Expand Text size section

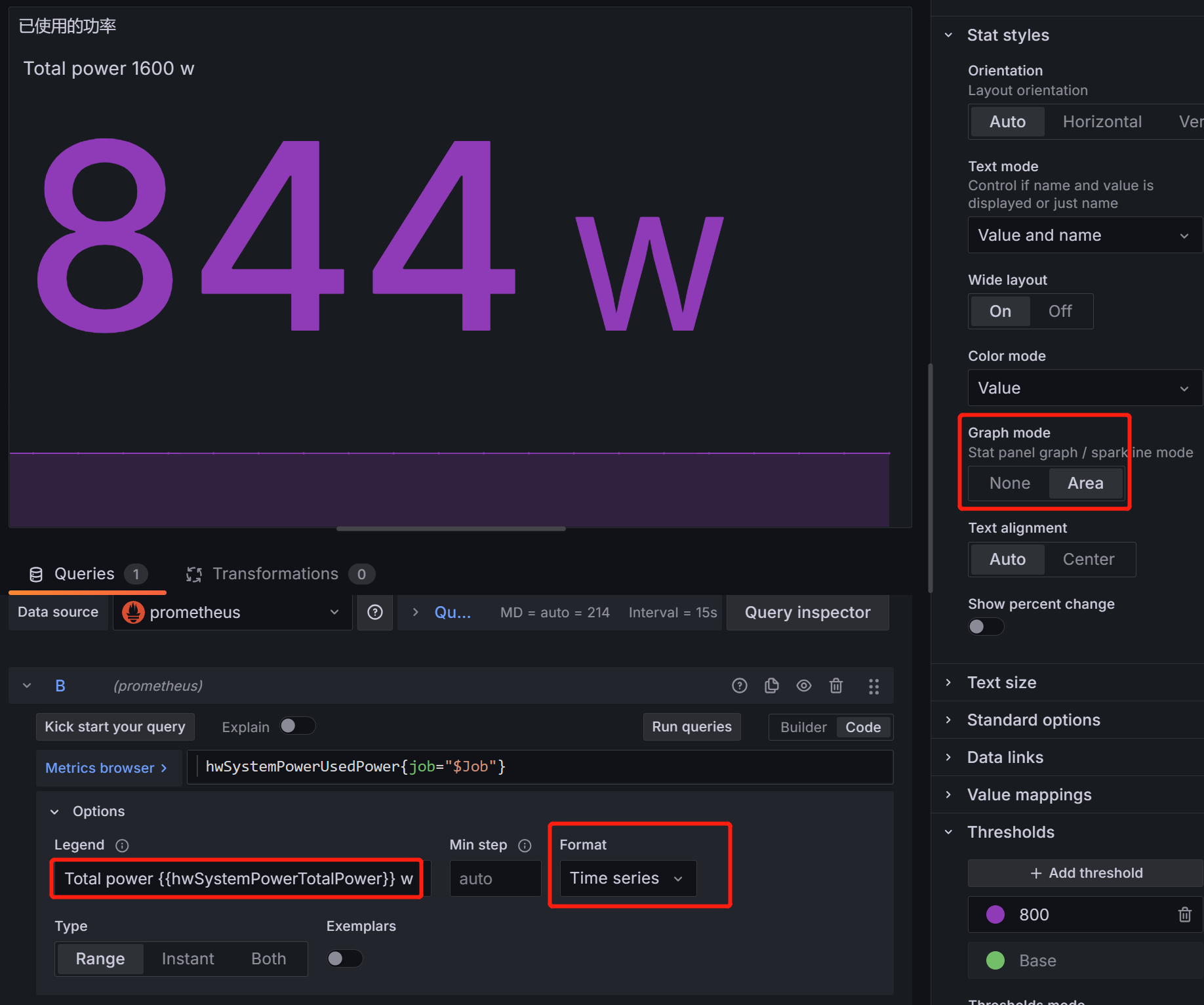tap(948, 682)
